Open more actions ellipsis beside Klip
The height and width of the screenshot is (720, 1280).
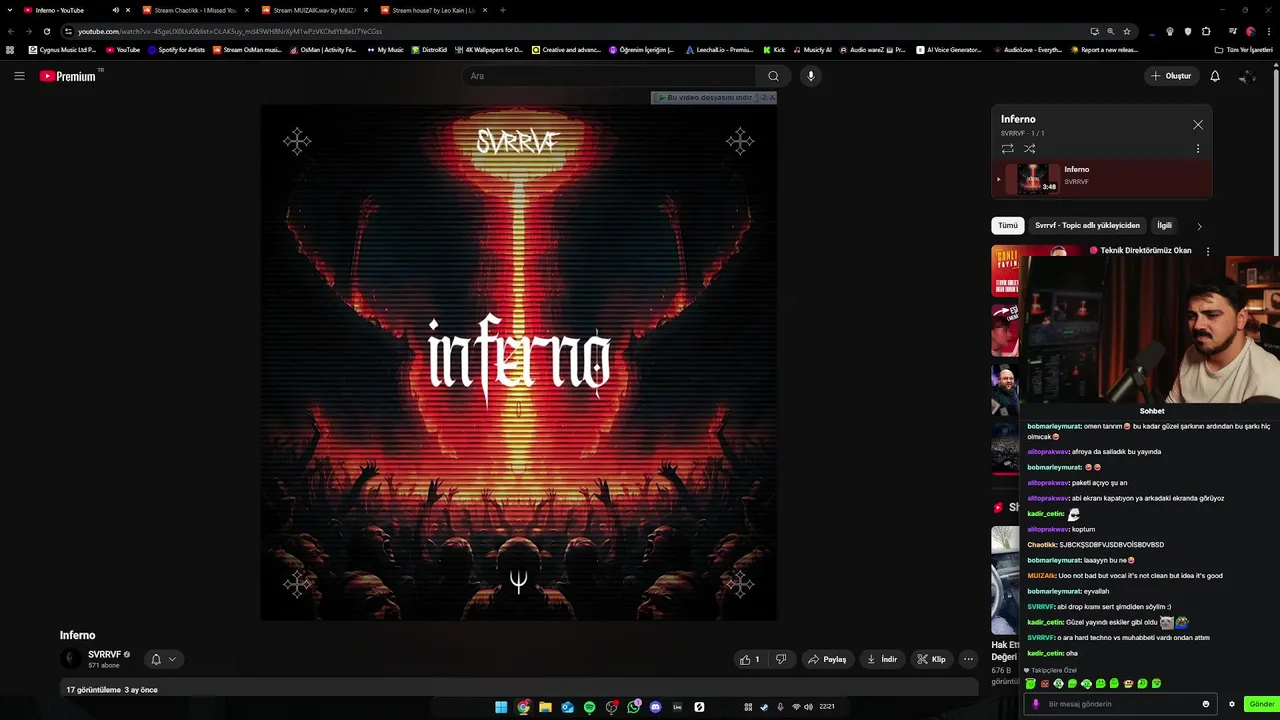point(968,659)
